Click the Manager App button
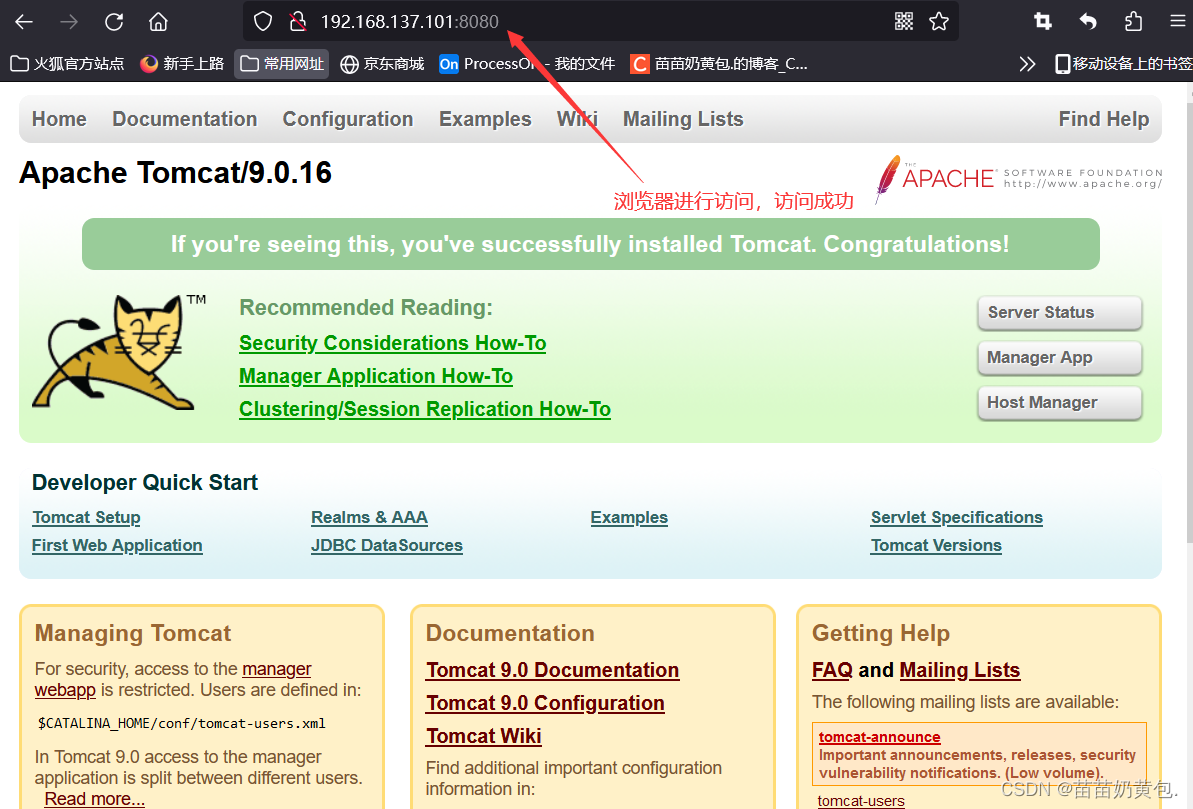The image size is (1193, 809). [1059, 358]
